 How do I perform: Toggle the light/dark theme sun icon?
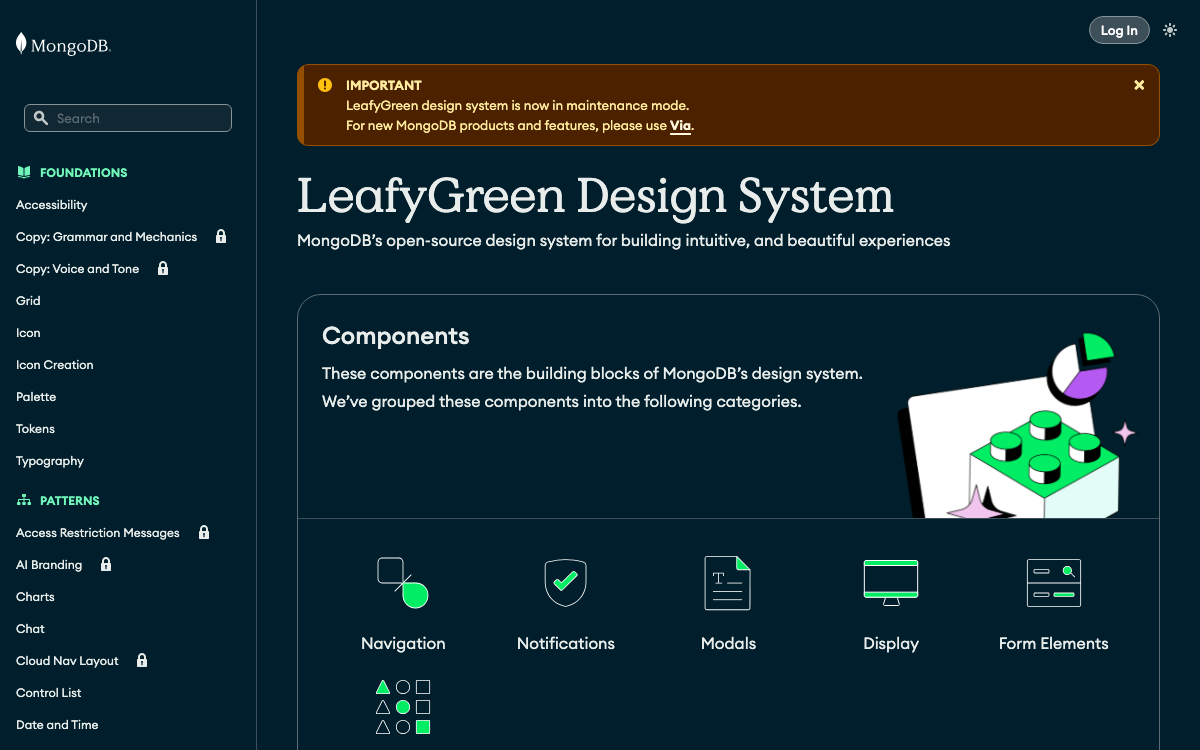tap(1170, 30)
